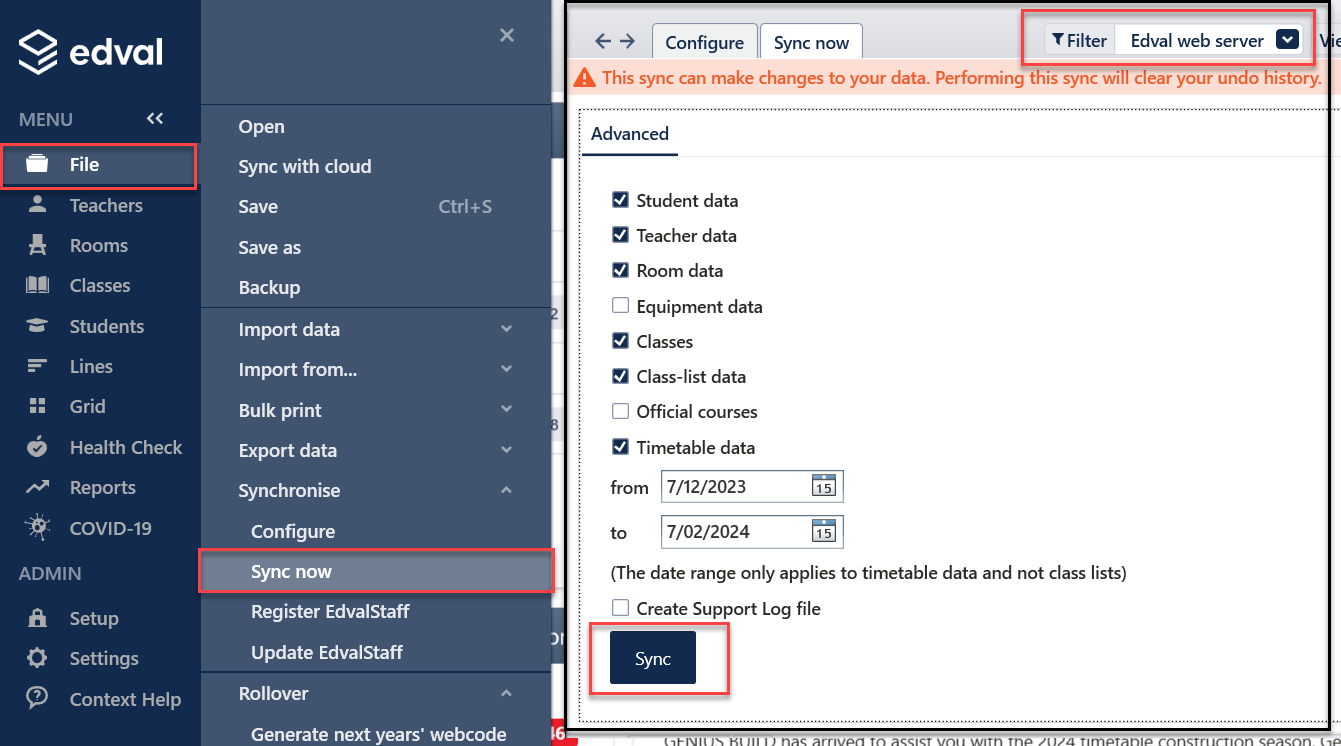The height and width of the screenshot is (746, 1341).
Task: Click the Health Check apple icon
Action: [x=37, y=447]
